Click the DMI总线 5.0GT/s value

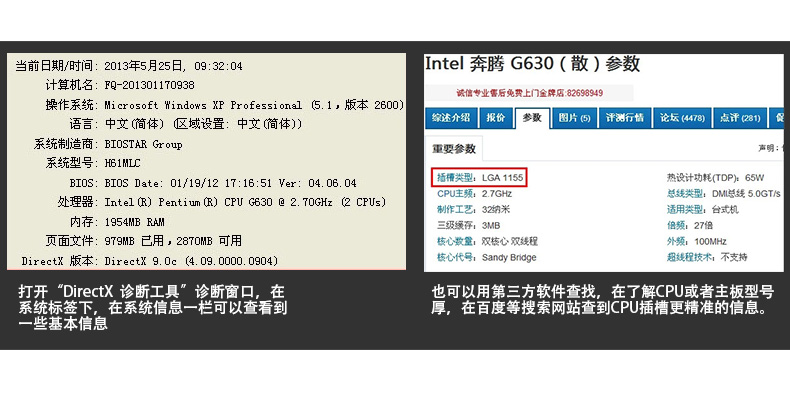point(746,193)
